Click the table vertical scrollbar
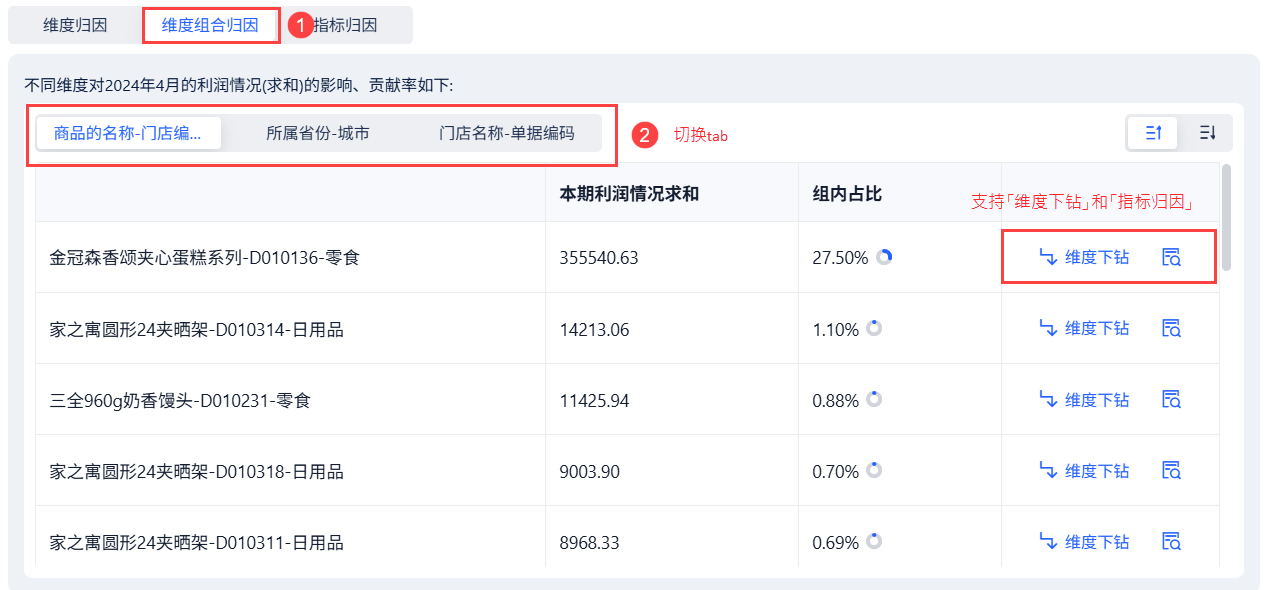This screenshot has height=590, width=1264. click(x=1227, y=218)
